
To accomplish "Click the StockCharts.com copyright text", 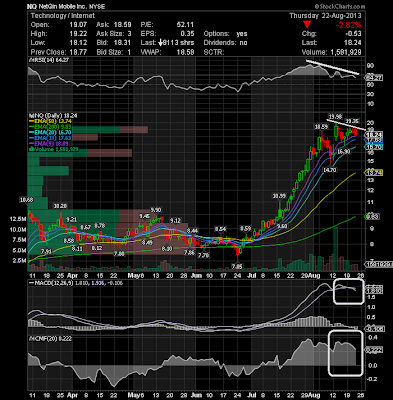I will click(x=339, y=6).
